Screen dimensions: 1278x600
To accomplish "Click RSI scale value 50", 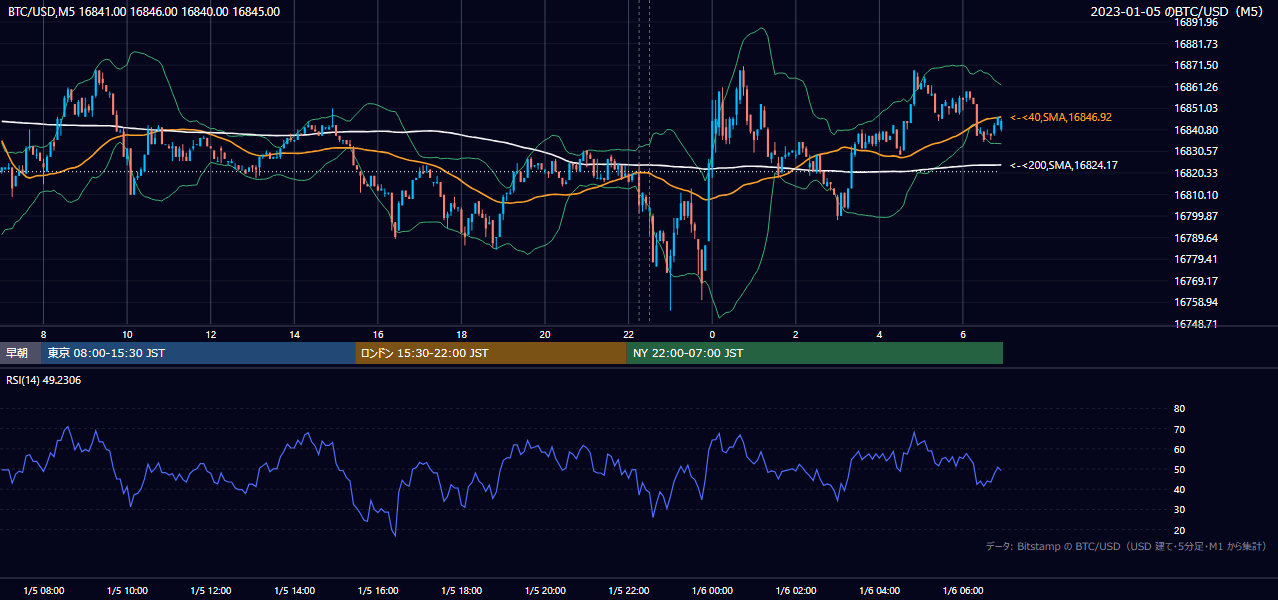I will pyautogui.click(x=1179, y=469).
